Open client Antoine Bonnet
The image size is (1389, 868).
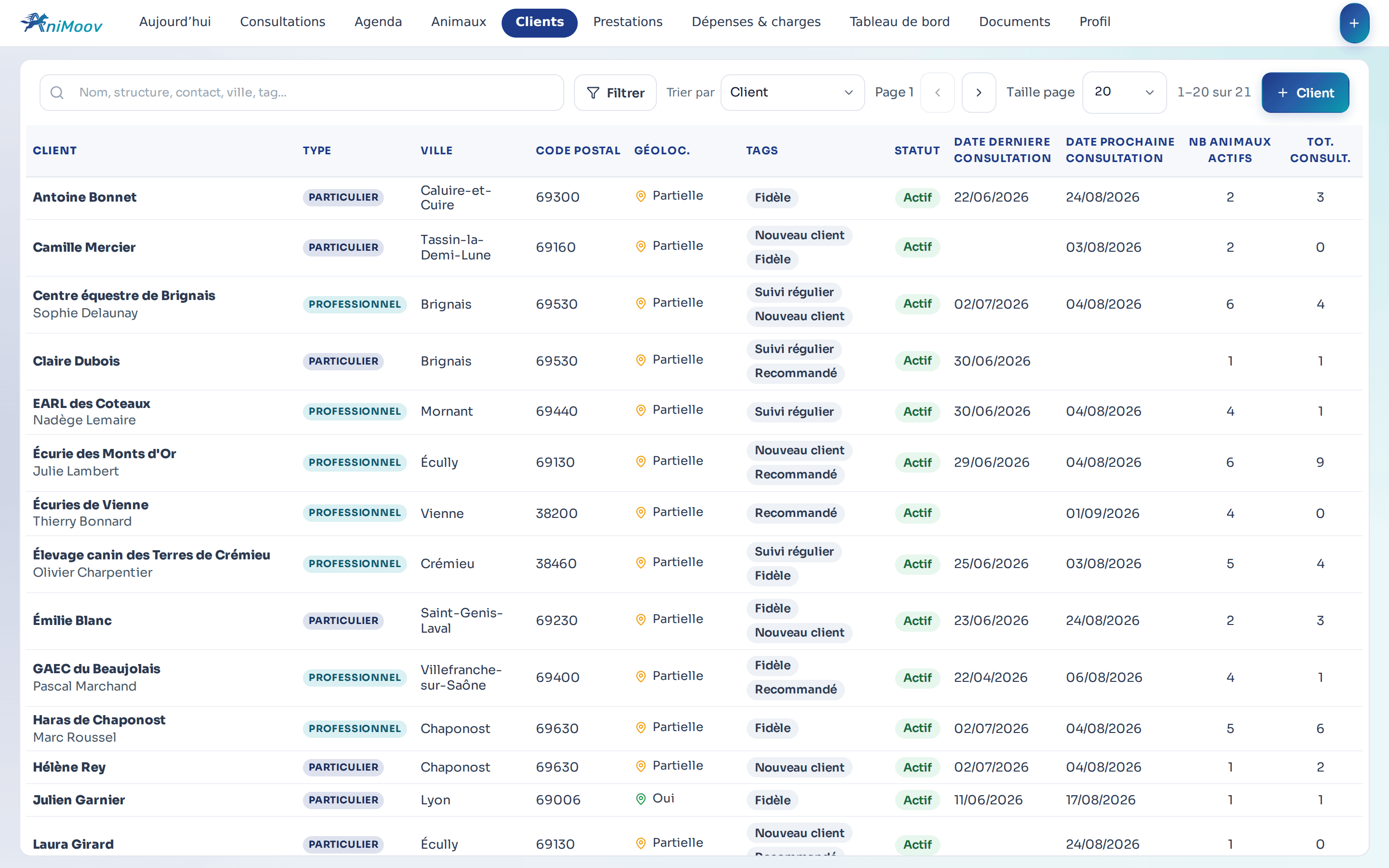[x=84, y=197]
